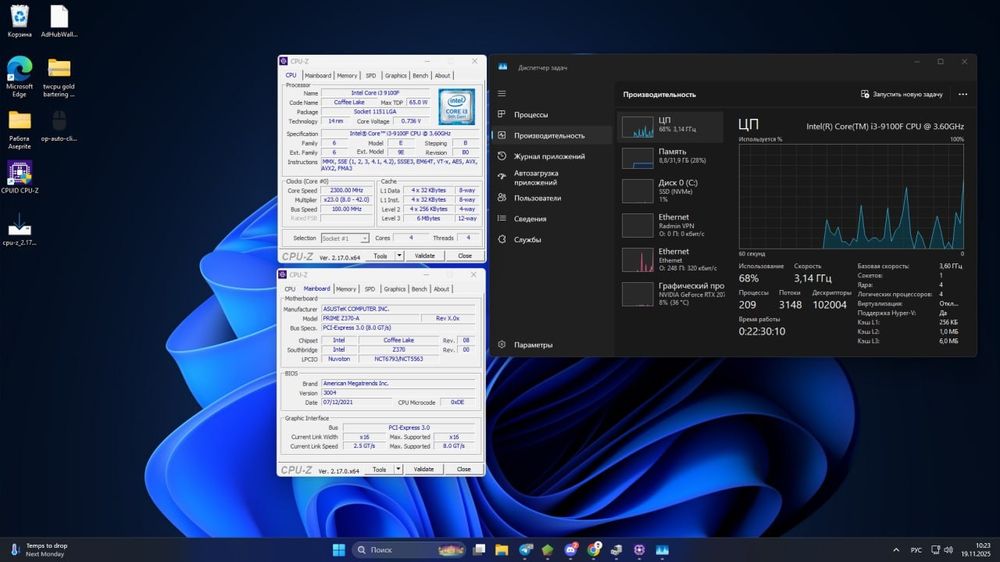The height and width of the screenshot is (562, 1000).
Task: Select the op-auto-cli mouse icon on desktop
Action: point(59,125)
